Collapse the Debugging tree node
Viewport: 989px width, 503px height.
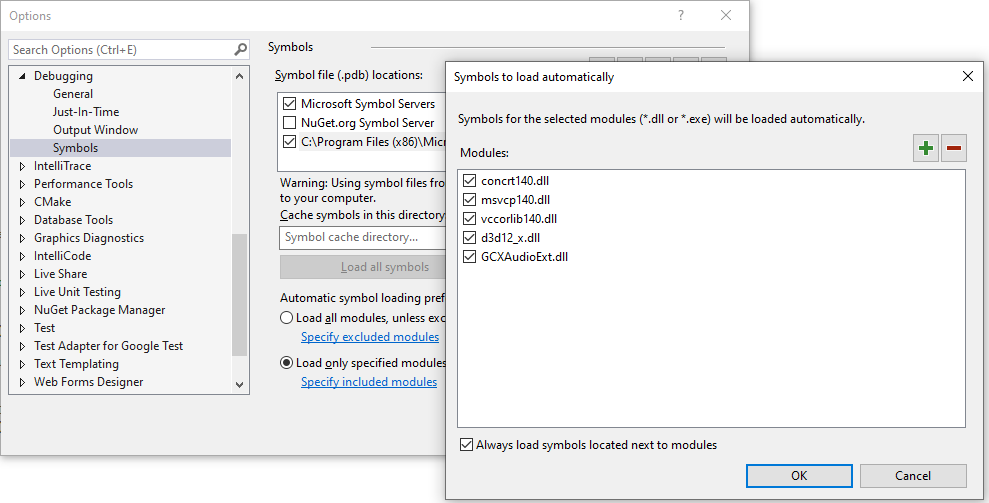pos(22,76)
